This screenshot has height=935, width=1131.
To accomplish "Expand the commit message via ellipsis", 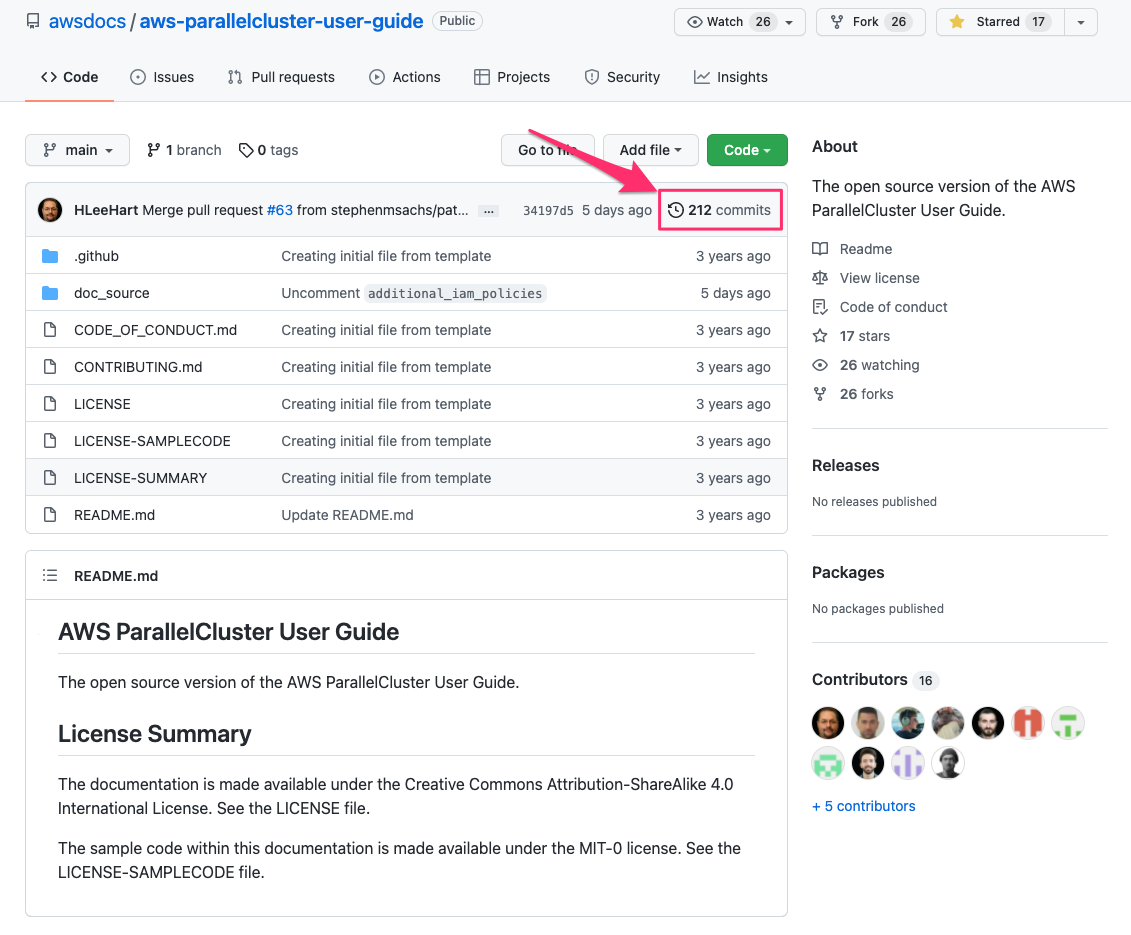I will click(488, 211).
